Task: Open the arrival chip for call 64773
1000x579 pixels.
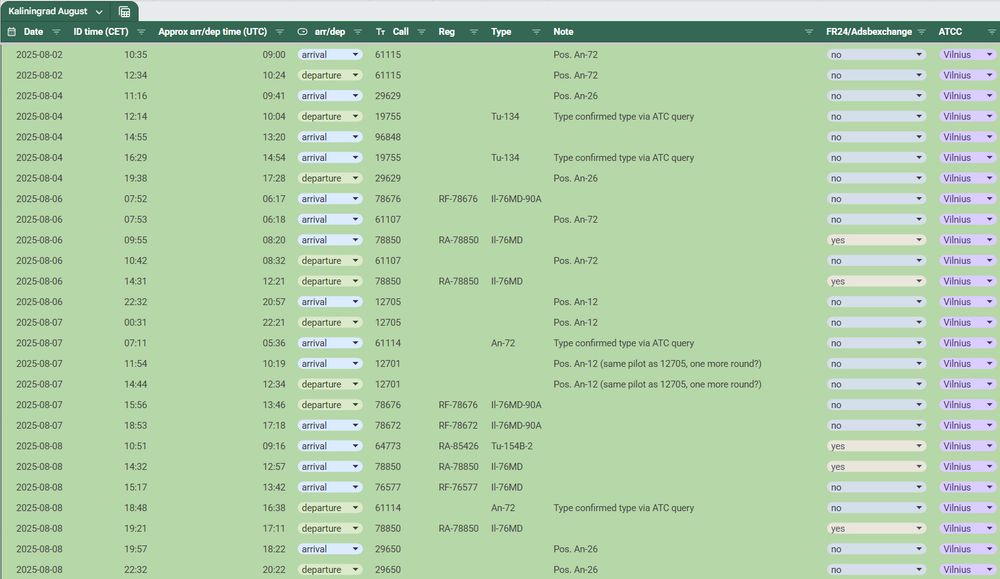Action: 330,446
